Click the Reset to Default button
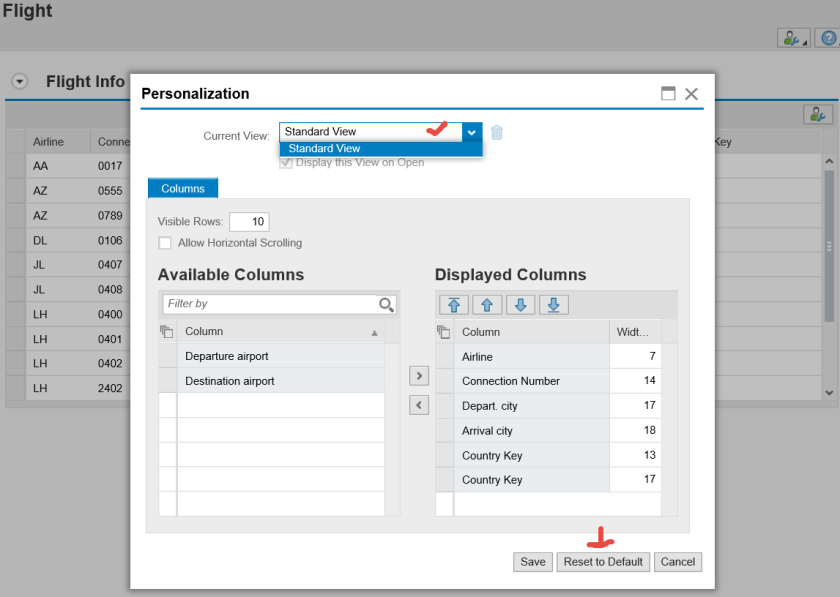The image size is (840, 597). tap(603, 562)
